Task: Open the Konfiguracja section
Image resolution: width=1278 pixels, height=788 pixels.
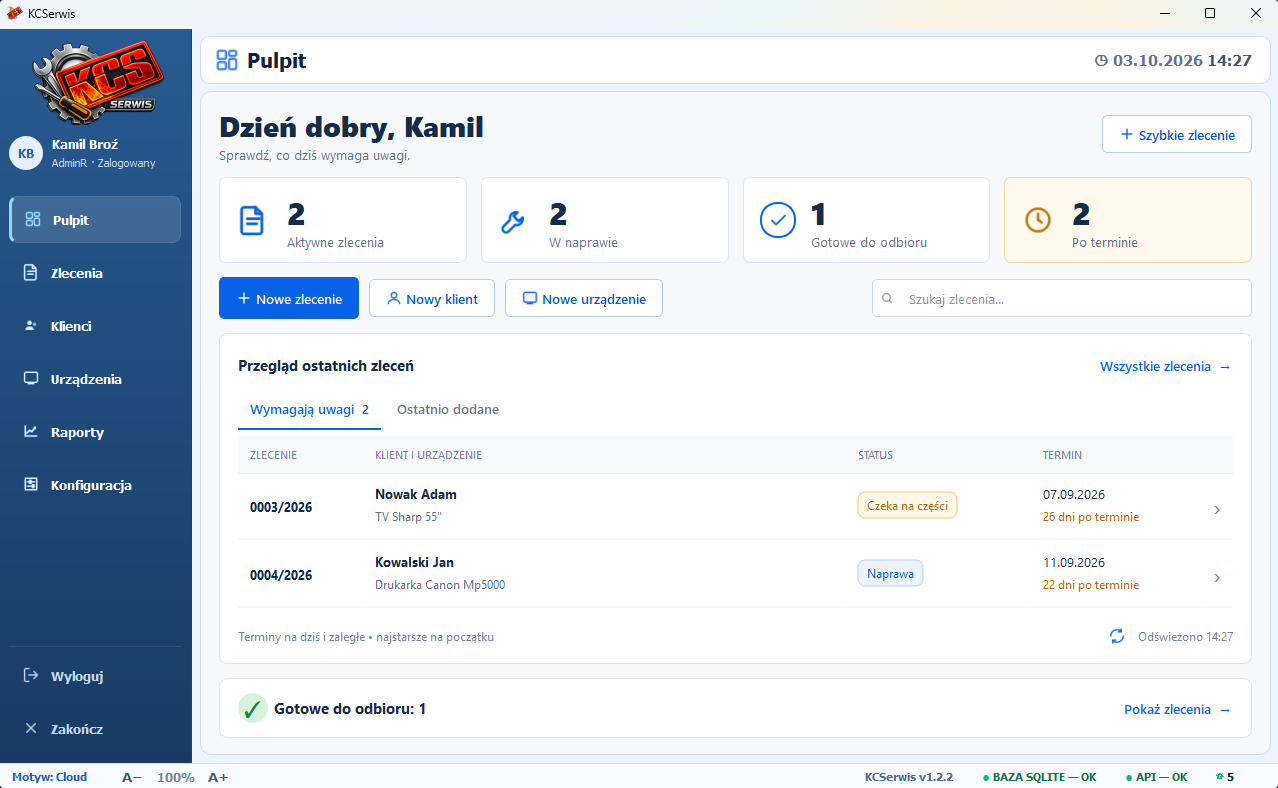Action: click(x=96, y=485)
